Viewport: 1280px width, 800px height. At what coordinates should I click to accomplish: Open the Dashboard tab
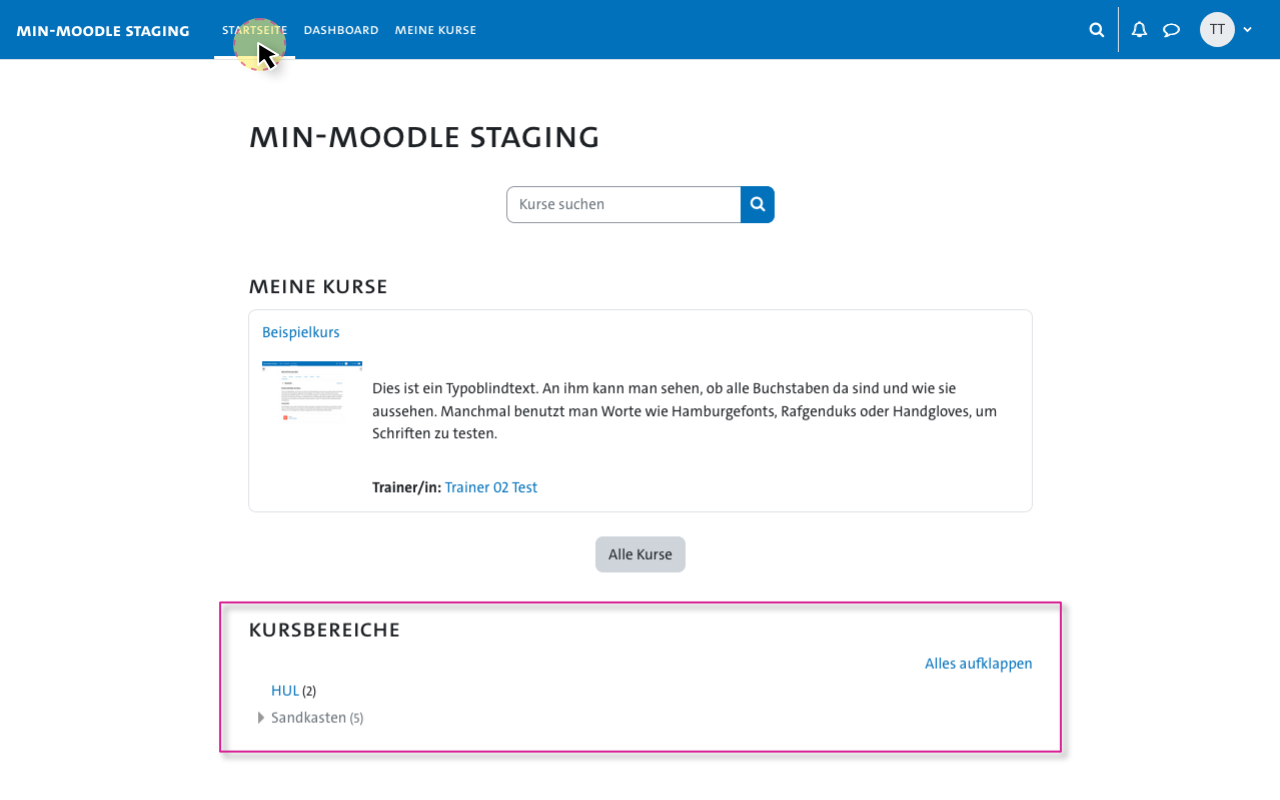coord(341,30)
